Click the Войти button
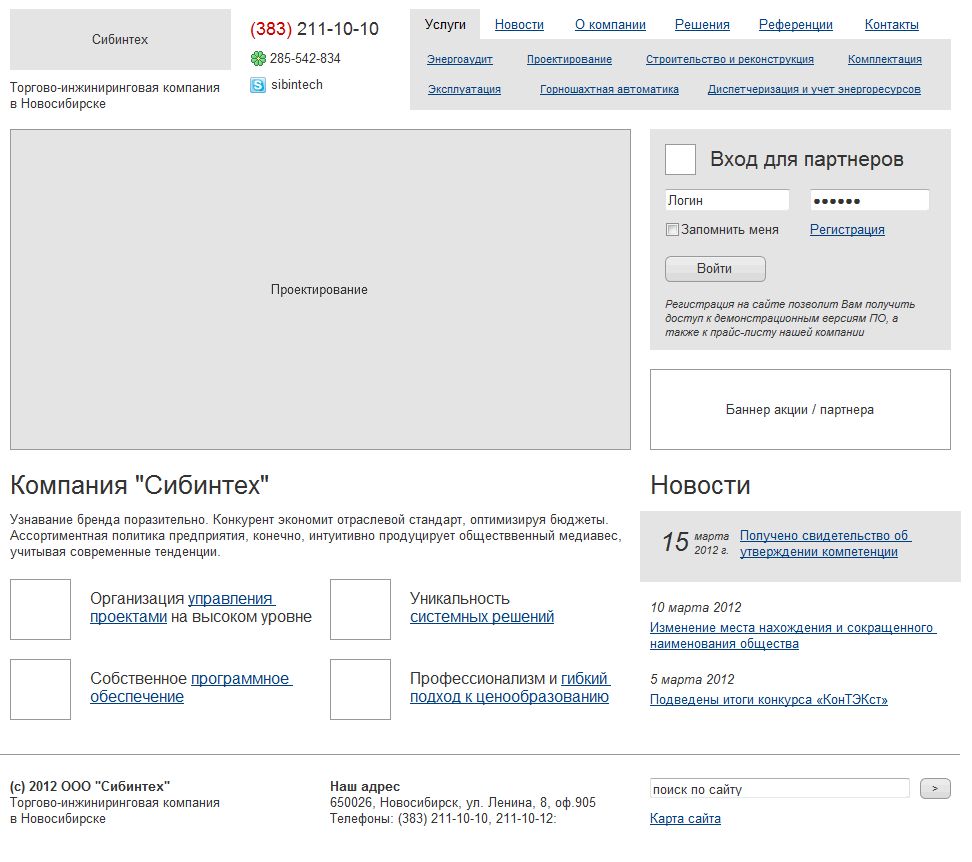 (715, 269)
